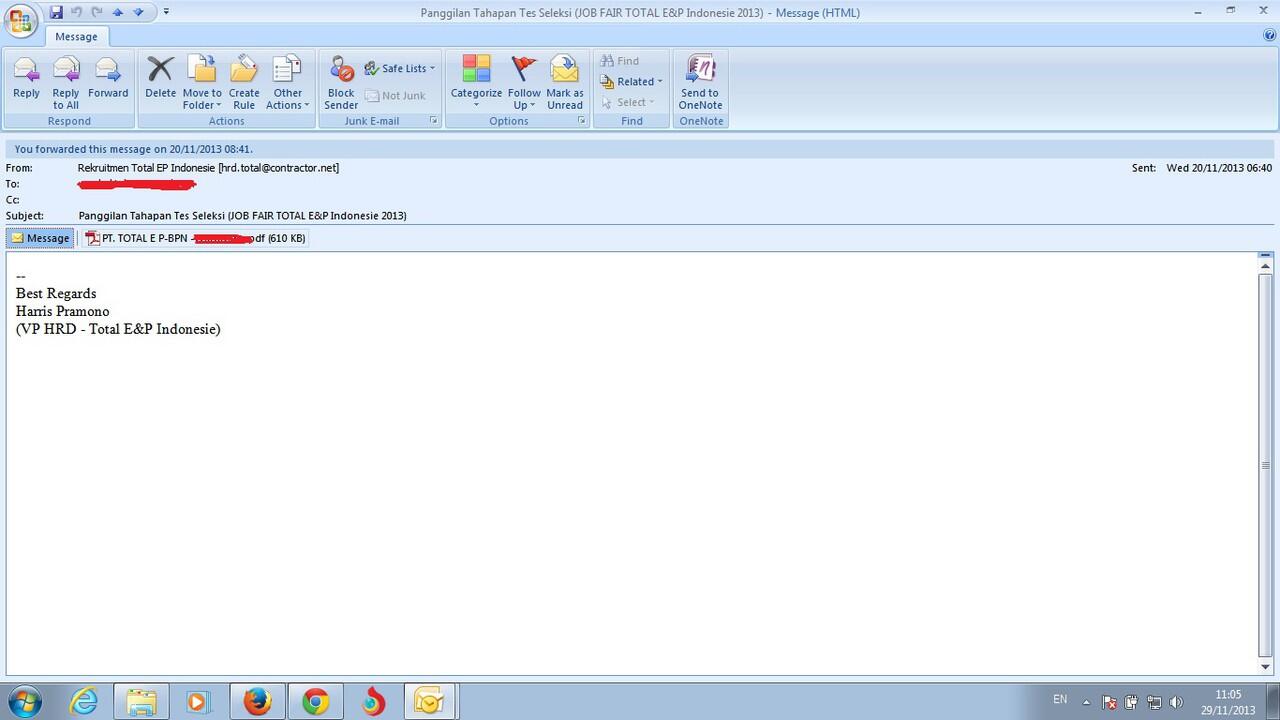Open the media player taskbar icon
Viewport: 1280px width, 720px height.
pyautogui.click(x=198, y=702)
